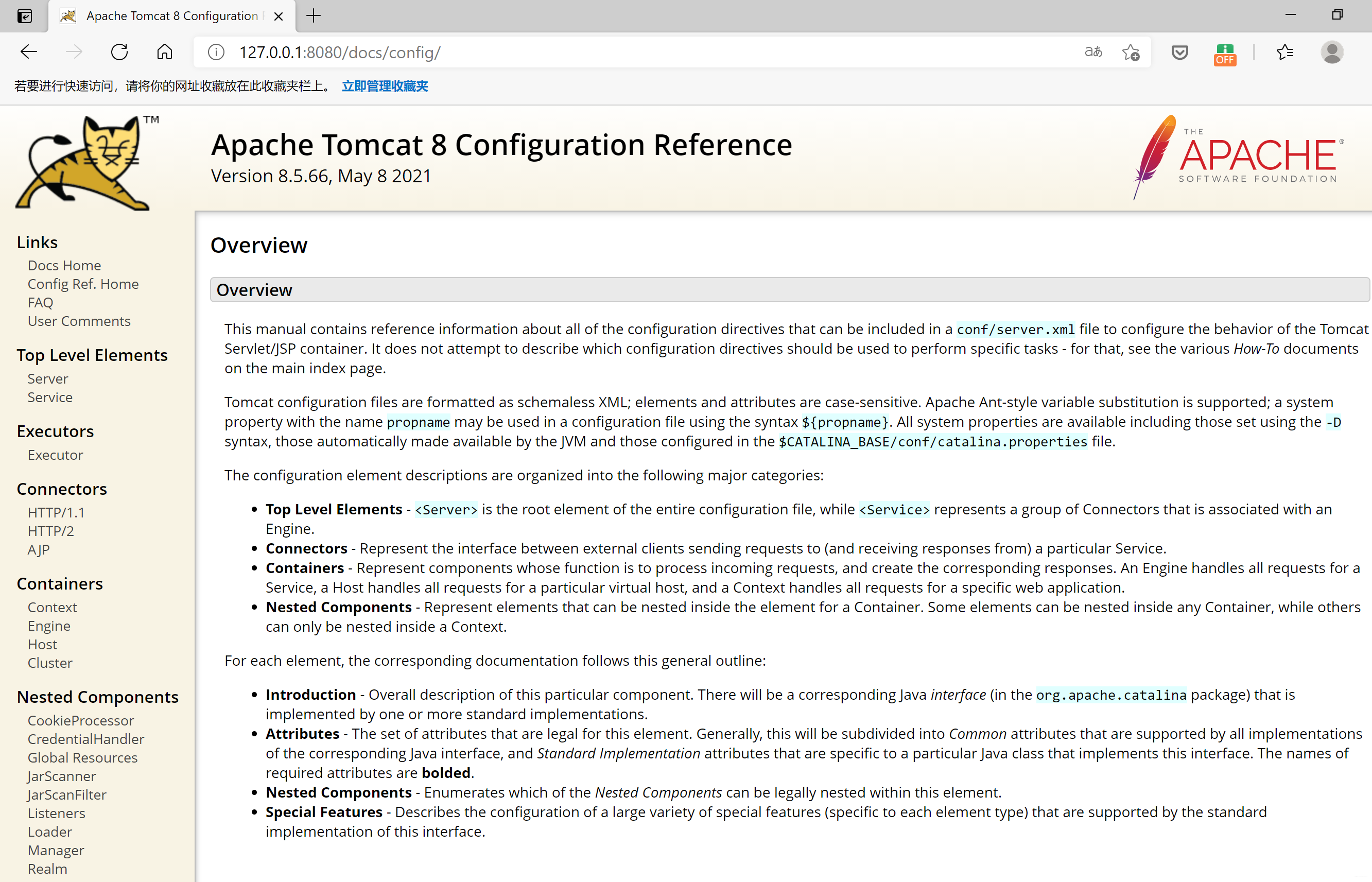Open the JarScanner page
The width and height of the screenshot is (1372, 882).
(x=61, y=776)
